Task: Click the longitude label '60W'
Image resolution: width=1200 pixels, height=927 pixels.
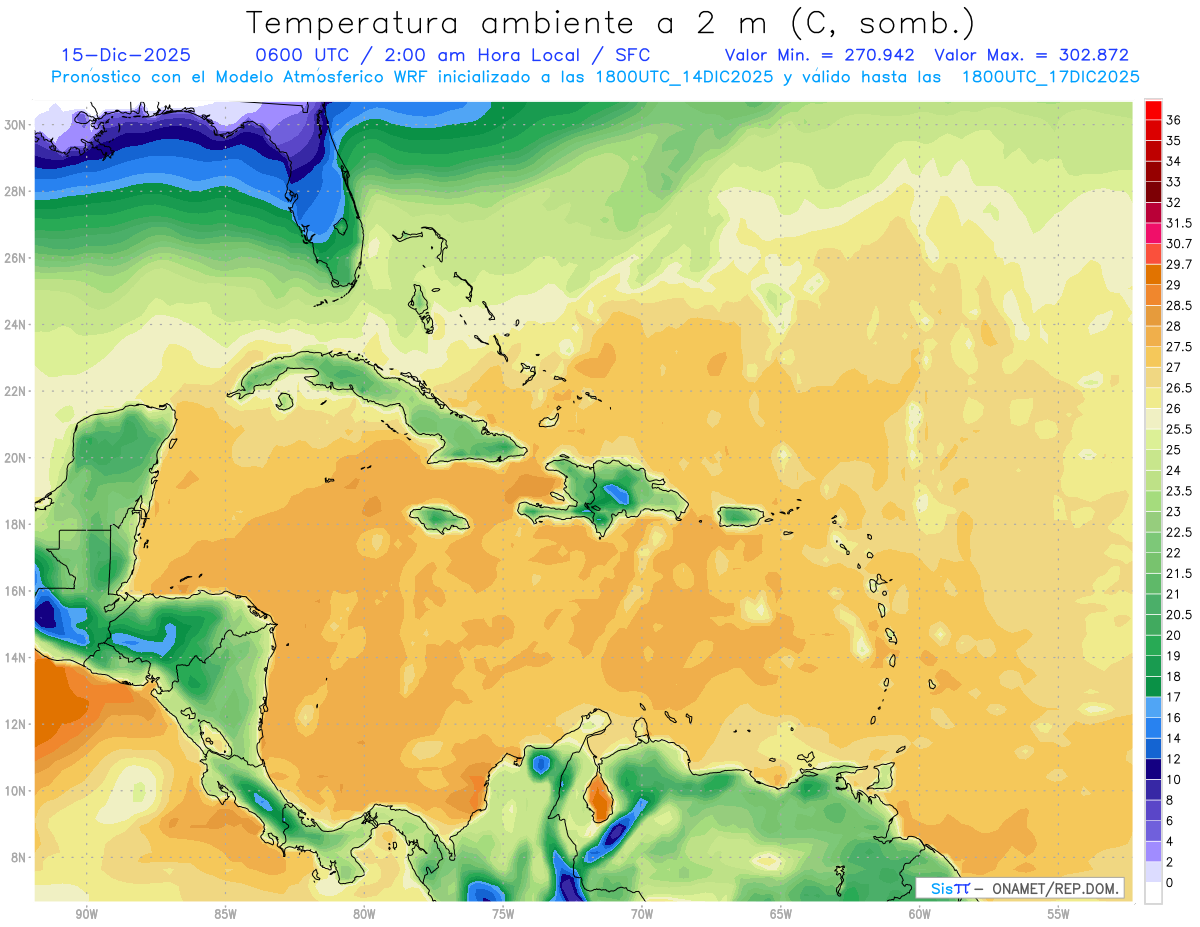Action: pos(920,915)
